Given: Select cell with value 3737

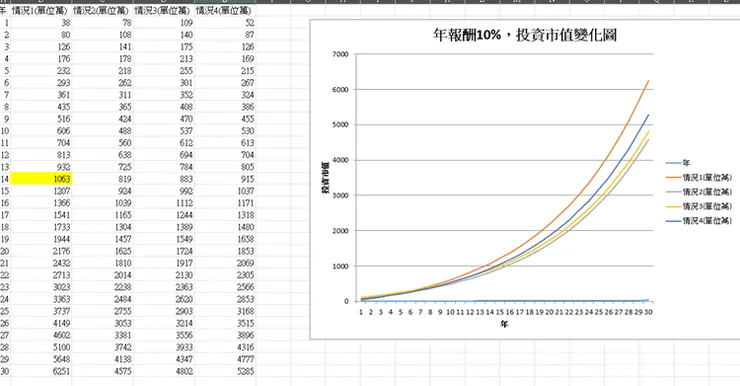Looking at the screenshot, I should click(x=41, y=311).
